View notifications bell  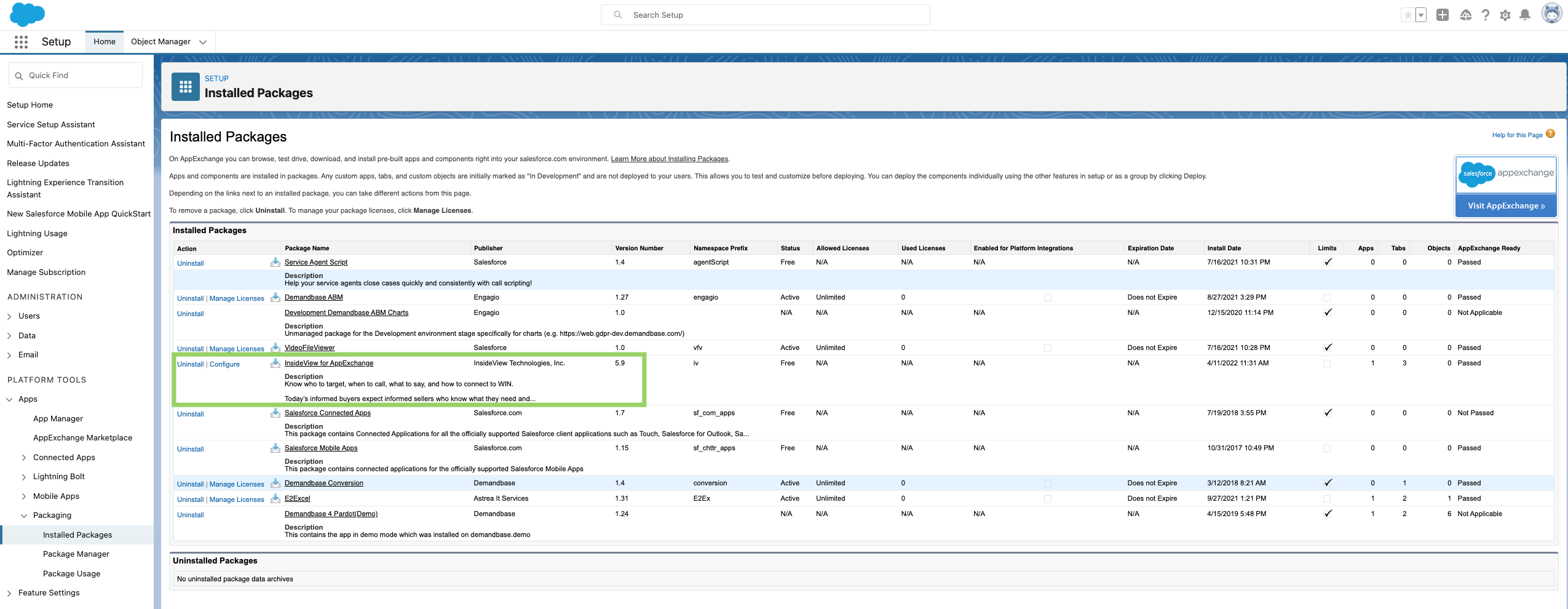click(x=1525, y=15)
